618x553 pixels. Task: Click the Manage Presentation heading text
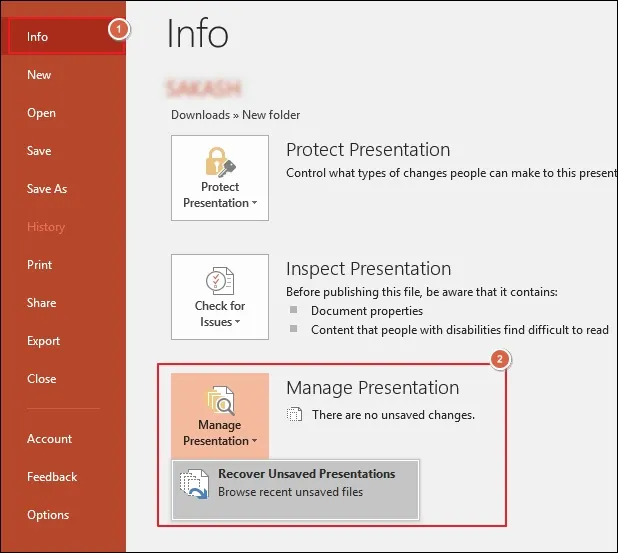tap(372, 388)
